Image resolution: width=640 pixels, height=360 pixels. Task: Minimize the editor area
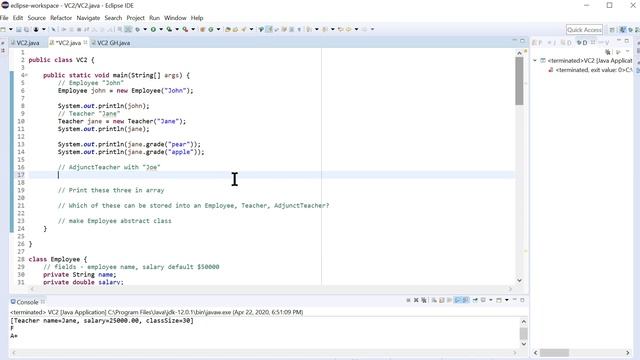pos(515,40)
